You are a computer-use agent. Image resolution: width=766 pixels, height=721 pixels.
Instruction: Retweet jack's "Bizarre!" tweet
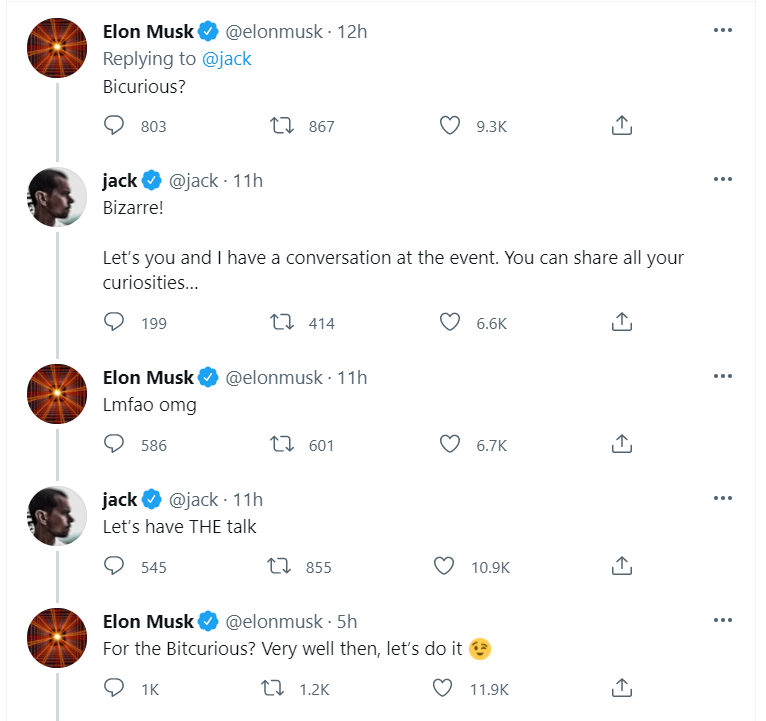point(283,322)
